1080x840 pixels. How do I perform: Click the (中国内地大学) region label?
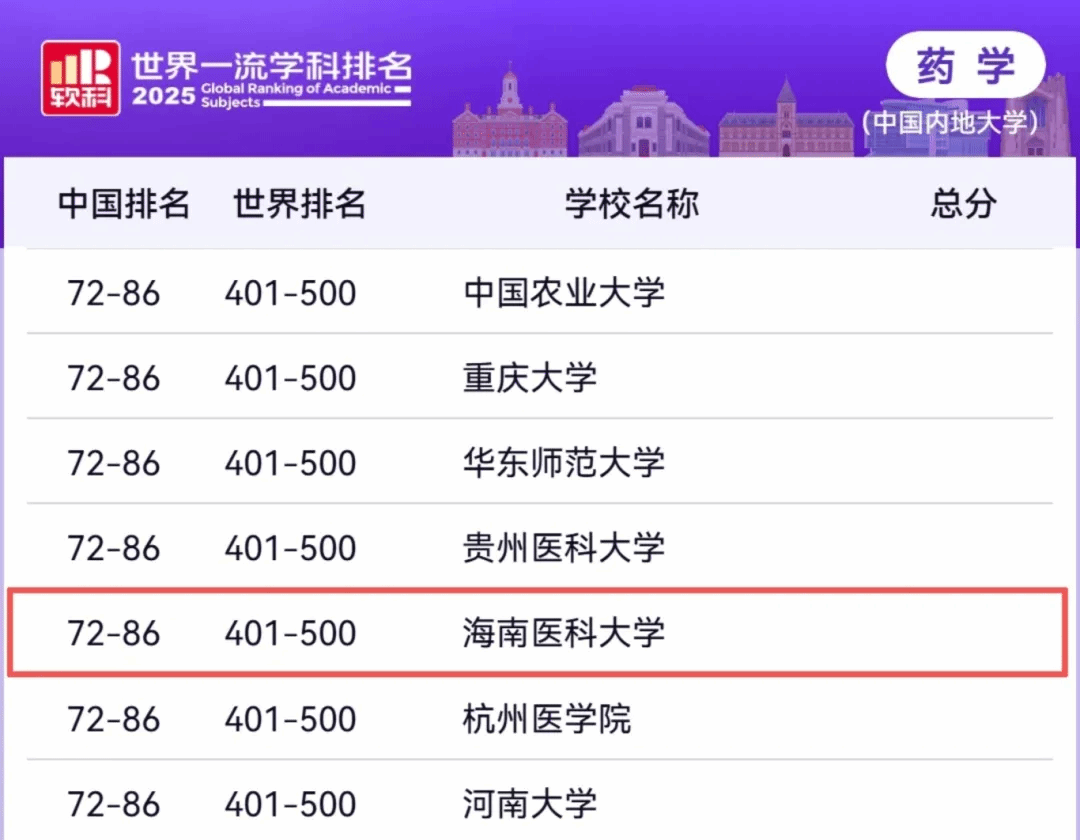tap(950, 123)
